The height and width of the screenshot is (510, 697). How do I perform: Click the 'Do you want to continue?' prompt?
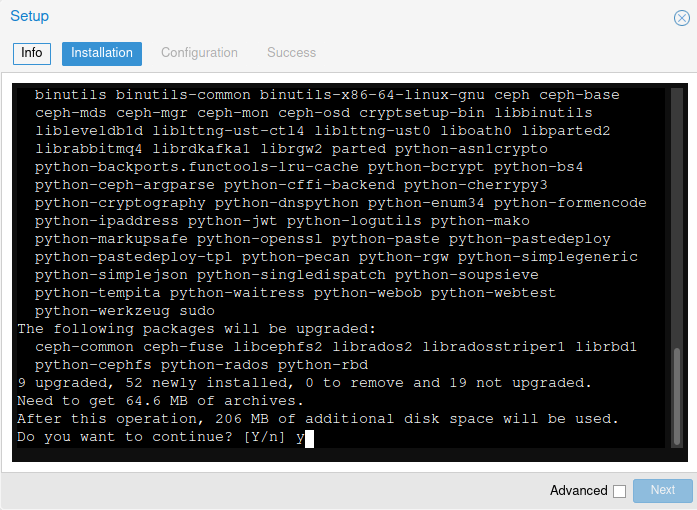pos(124,437)
